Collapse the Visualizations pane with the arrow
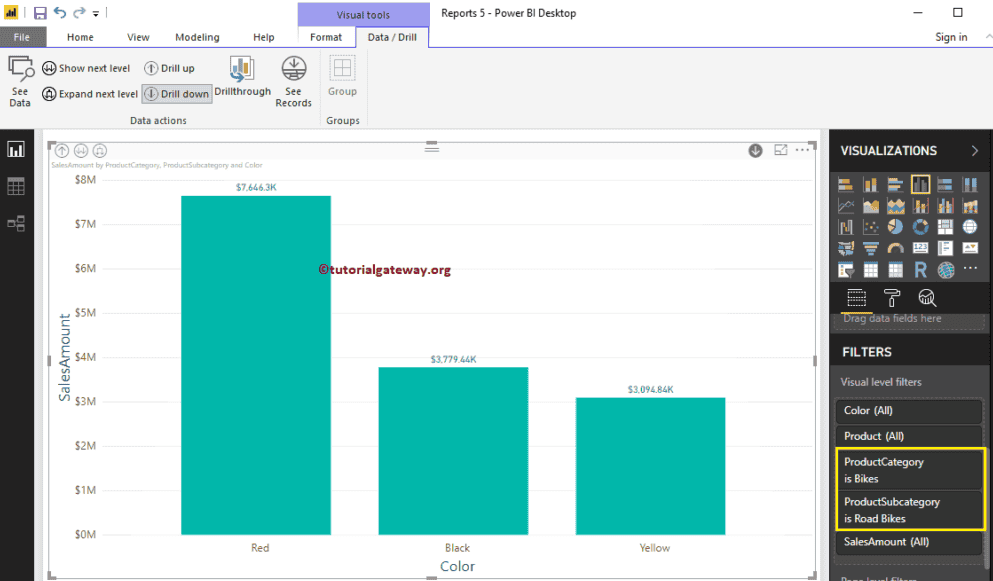This screenshot has width=993, height=581. click(x=975, y=151)
